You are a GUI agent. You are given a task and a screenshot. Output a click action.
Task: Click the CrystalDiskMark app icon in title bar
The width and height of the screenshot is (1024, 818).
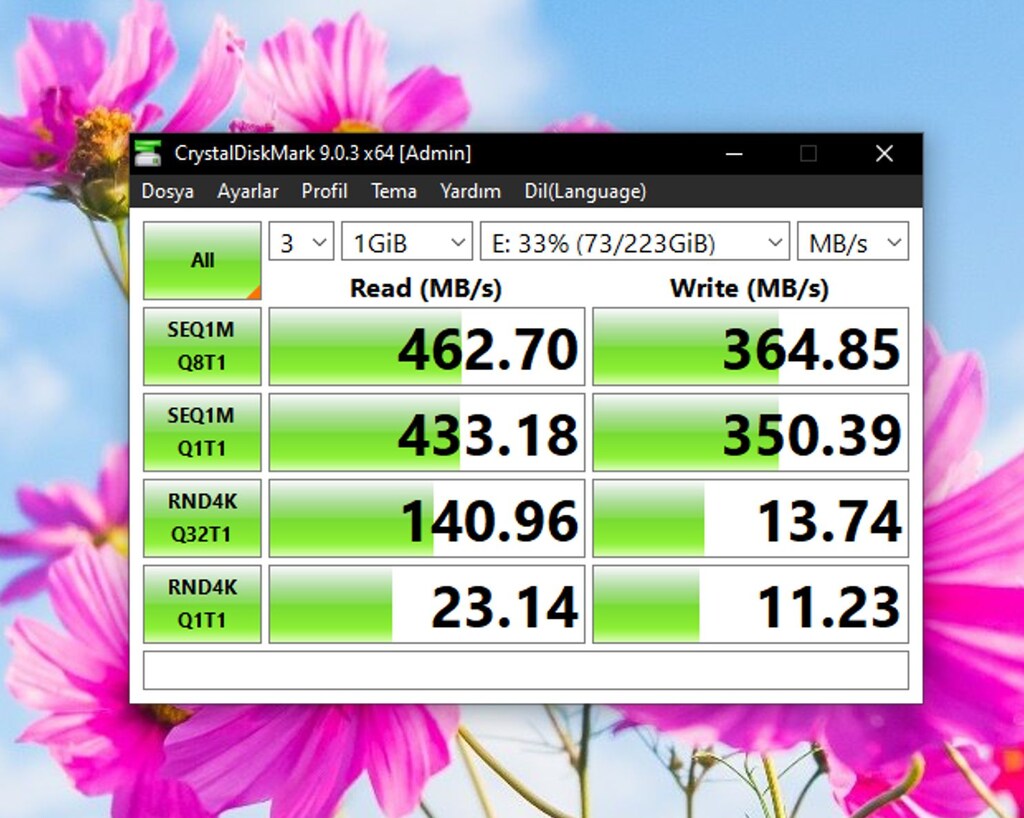click(148, 153)
